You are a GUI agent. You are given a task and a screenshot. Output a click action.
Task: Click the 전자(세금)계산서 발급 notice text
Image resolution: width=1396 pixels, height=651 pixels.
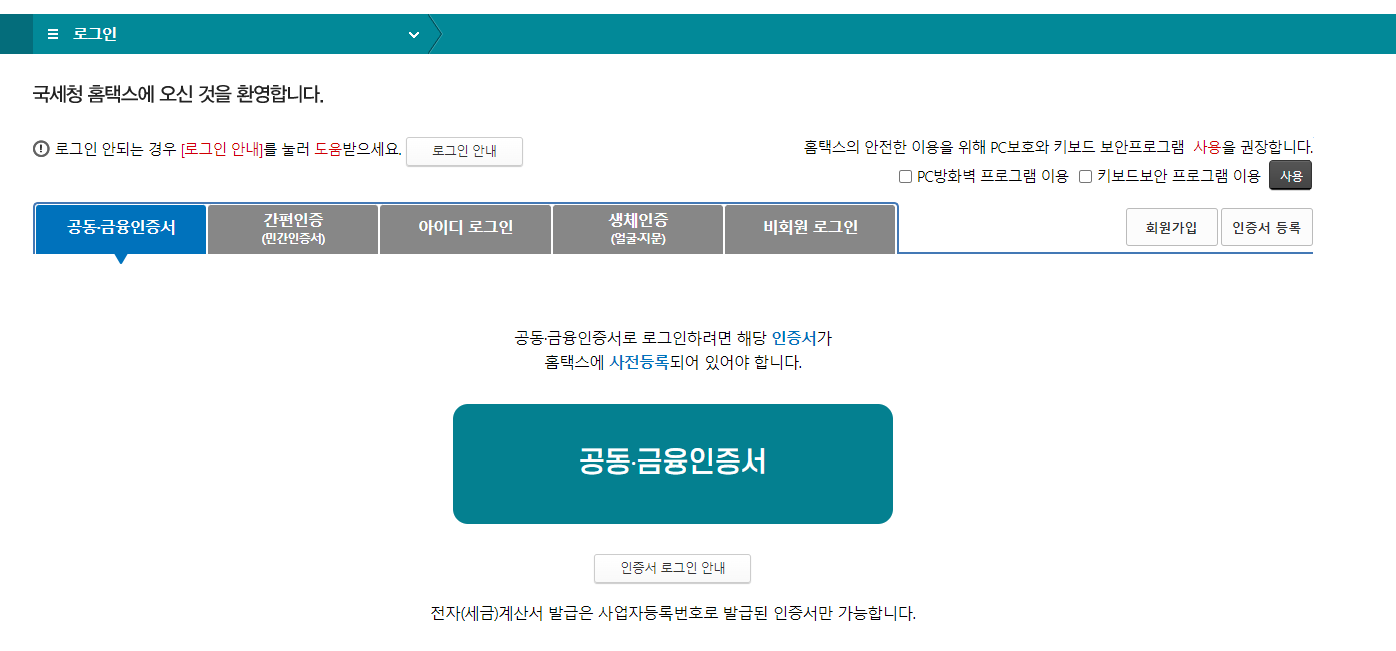pyautogui.click(x=673, y=613)
